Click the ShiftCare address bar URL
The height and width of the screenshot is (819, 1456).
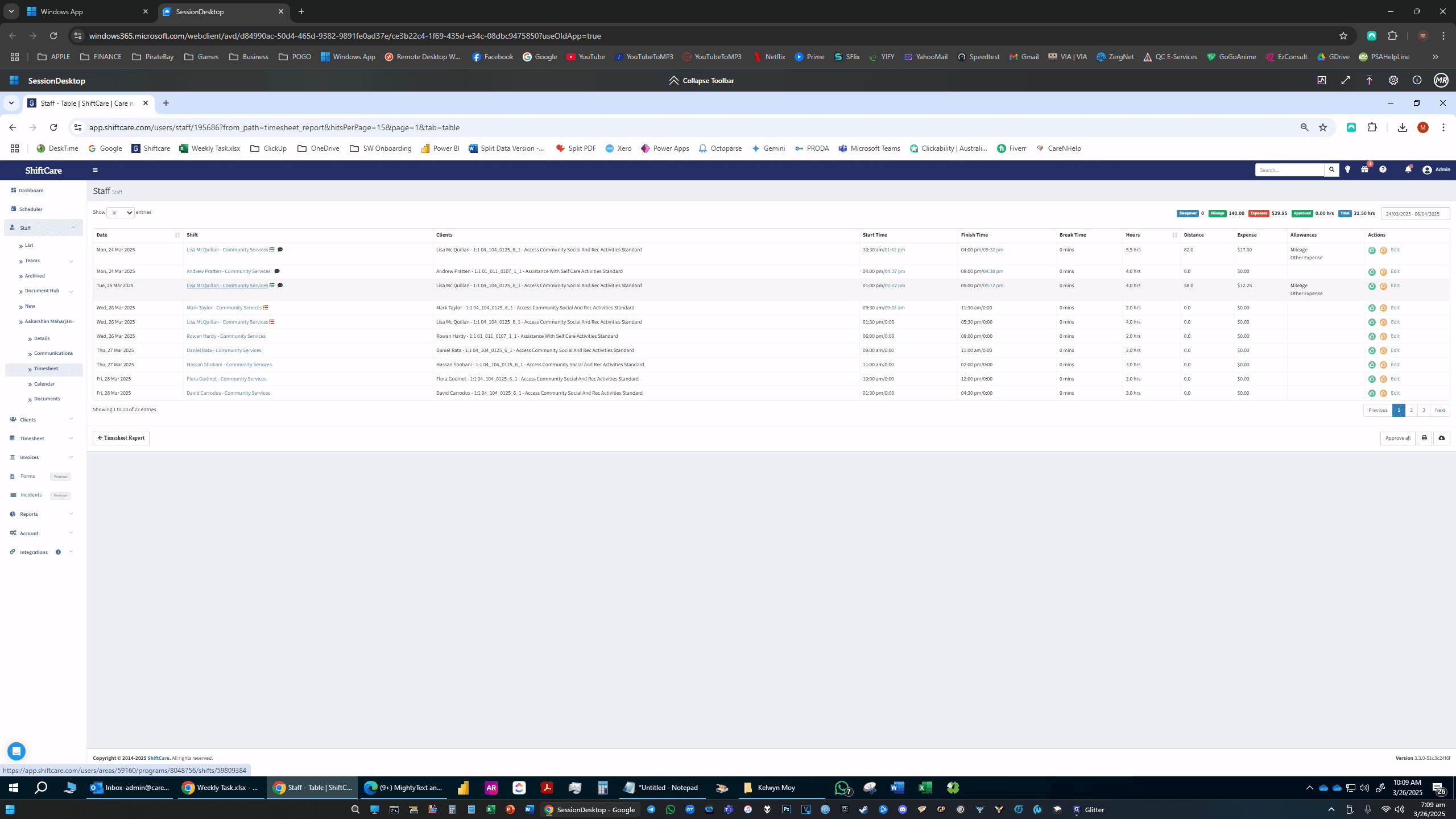point(274,127)
